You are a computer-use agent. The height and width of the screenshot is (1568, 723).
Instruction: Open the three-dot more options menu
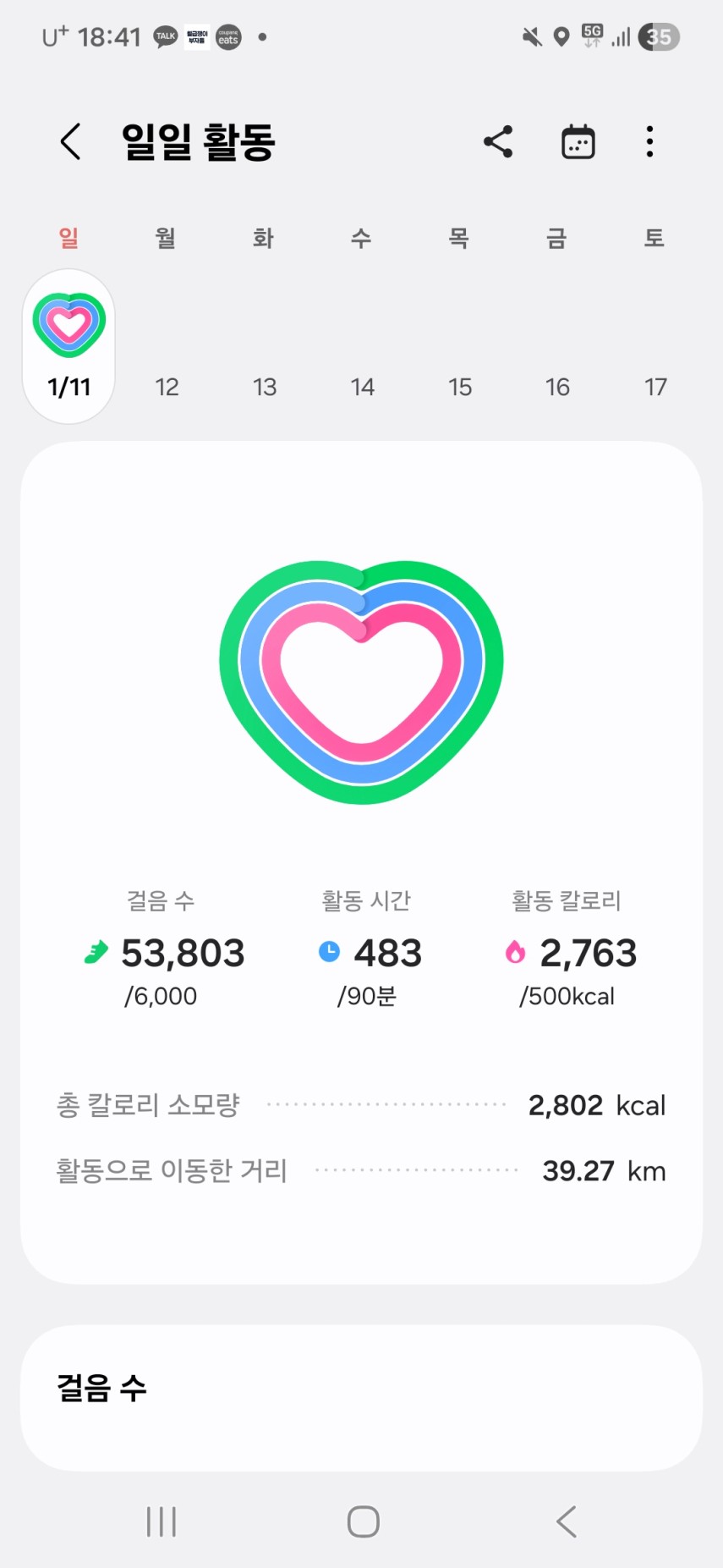click(x=649, y=141)
